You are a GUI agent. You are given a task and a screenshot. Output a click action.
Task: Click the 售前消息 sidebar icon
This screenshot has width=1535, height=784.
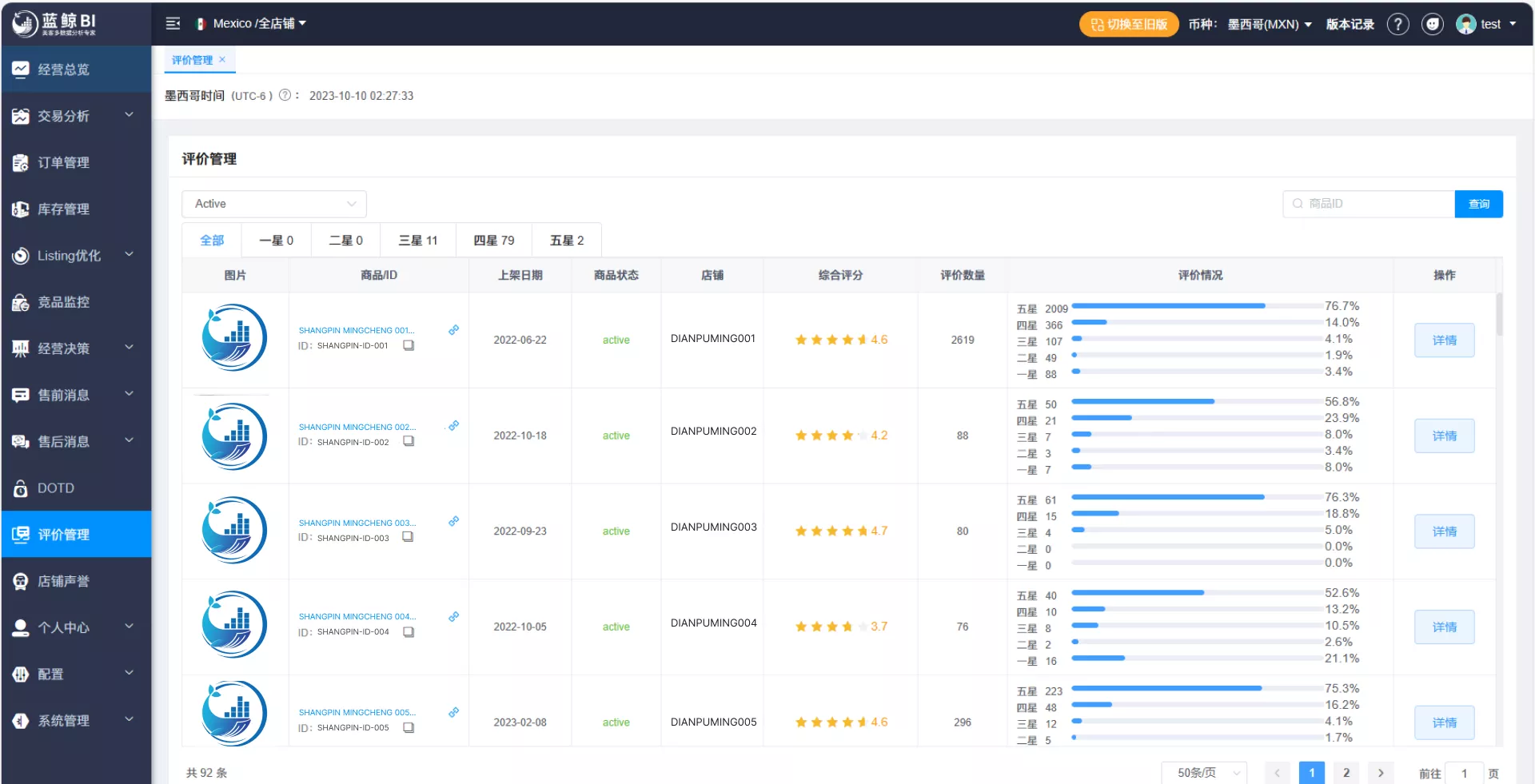21,395
